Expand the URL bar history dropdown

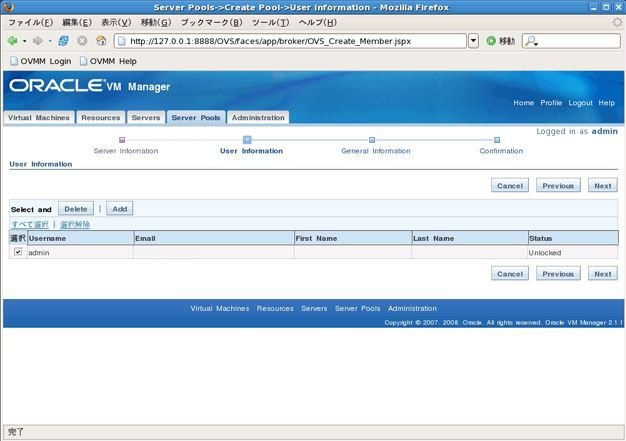coord(473,41)
